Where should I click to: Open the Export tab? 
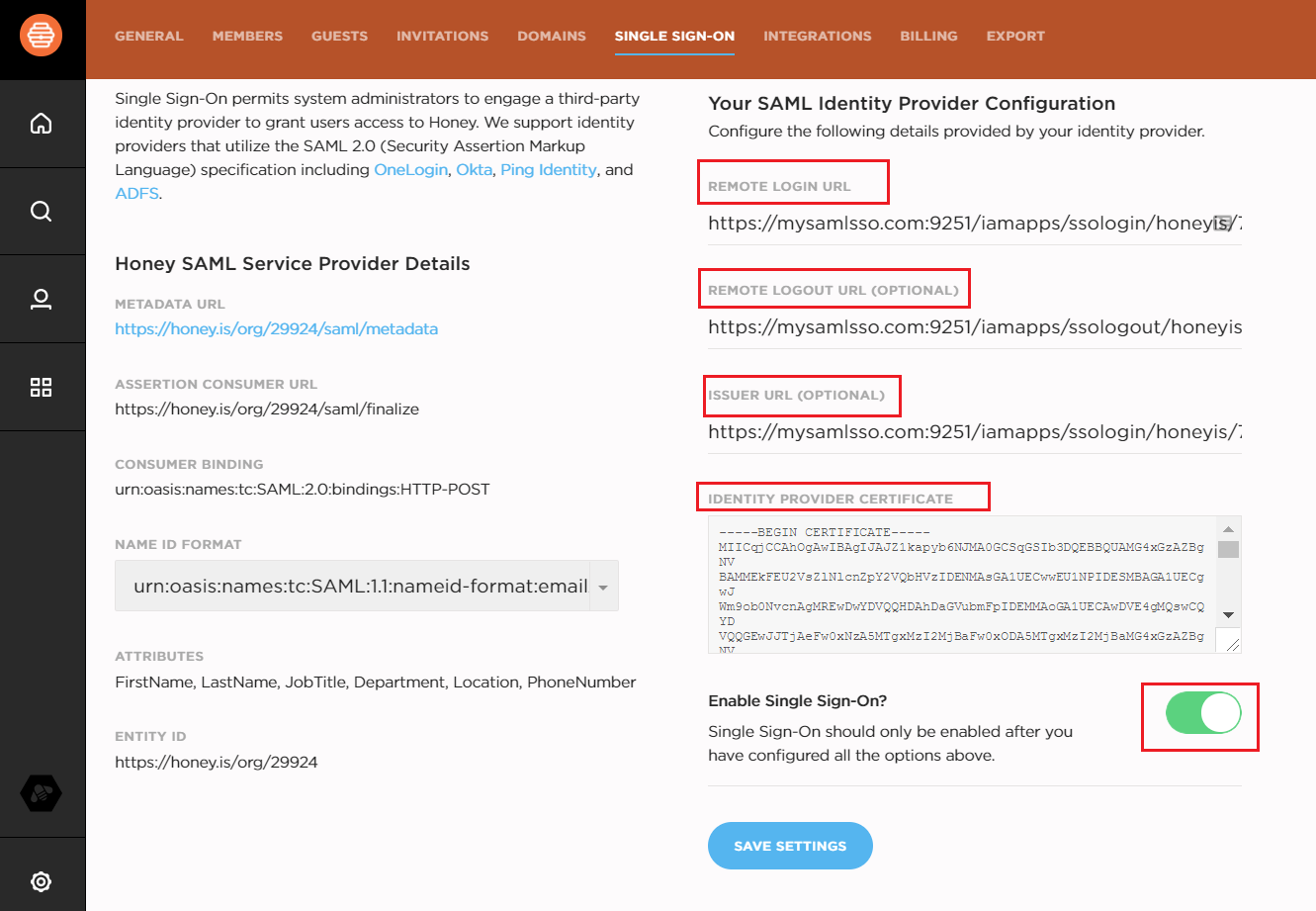pos(1015,36)
